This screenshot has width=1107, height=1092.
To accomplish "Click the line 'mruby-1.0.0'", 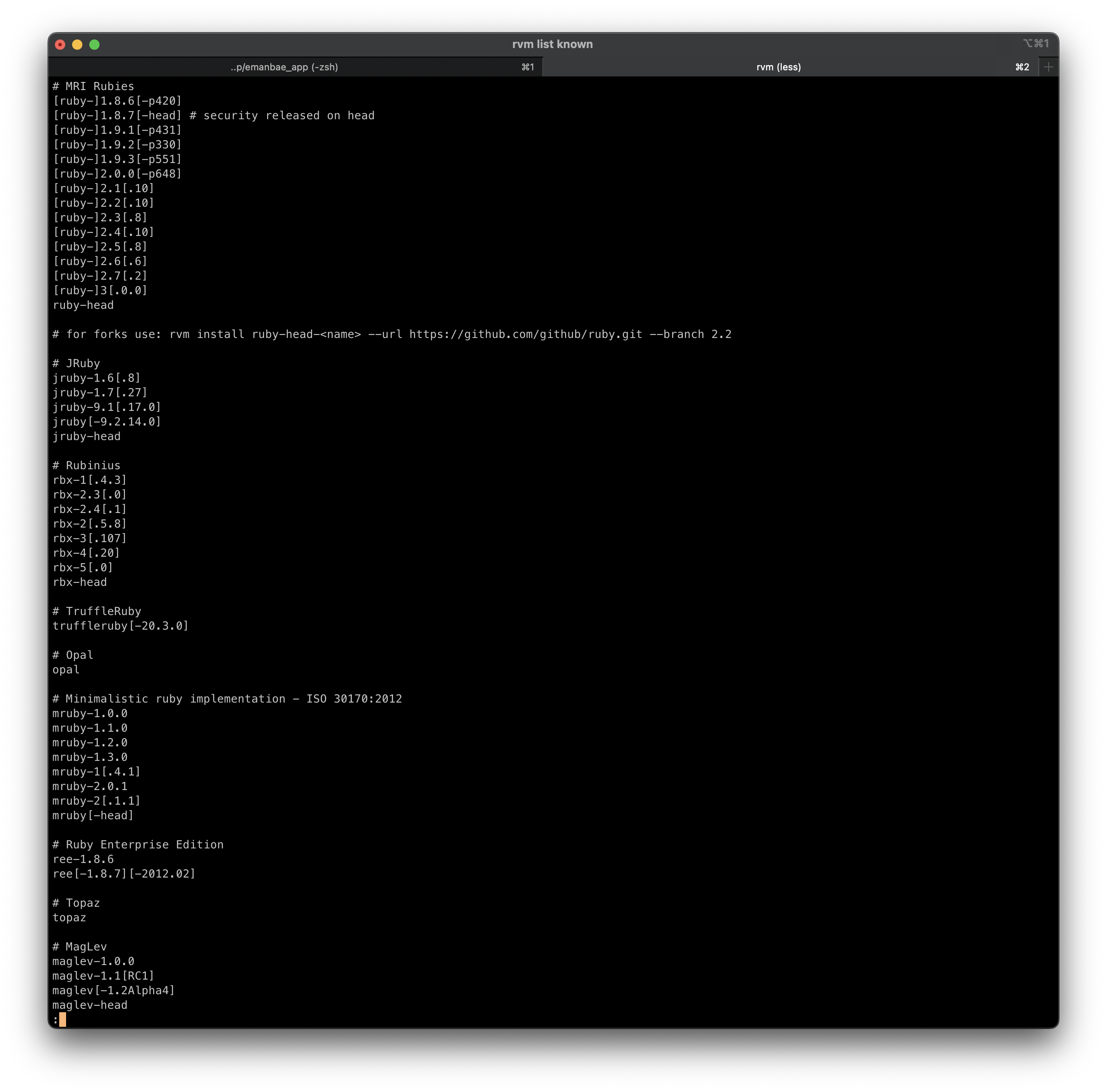I will [x=90, y=714].
